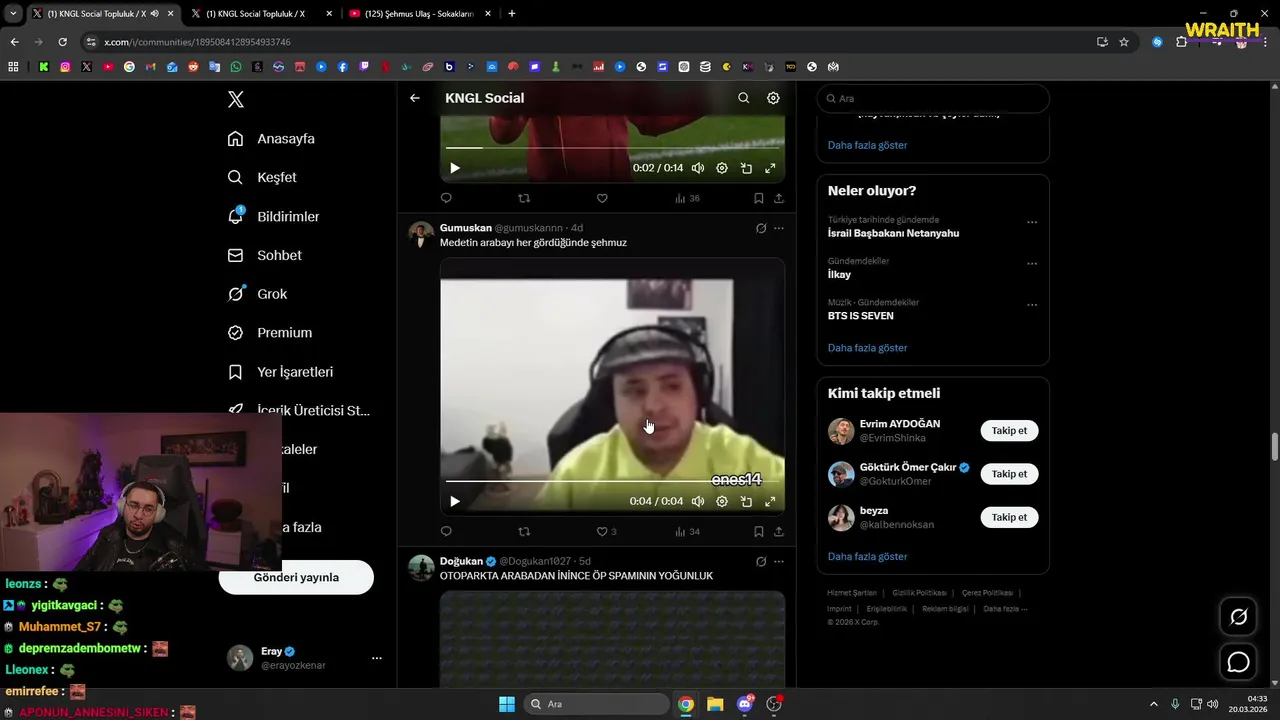Like the top post with 36 views
The image size is (1280, 720).
click(x=602, y=198)
